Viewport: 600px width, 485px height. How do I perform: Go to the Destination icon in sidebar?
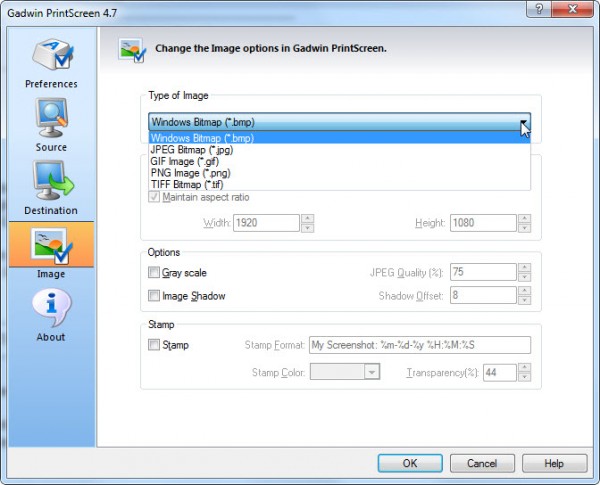click(x=50, y=181)
